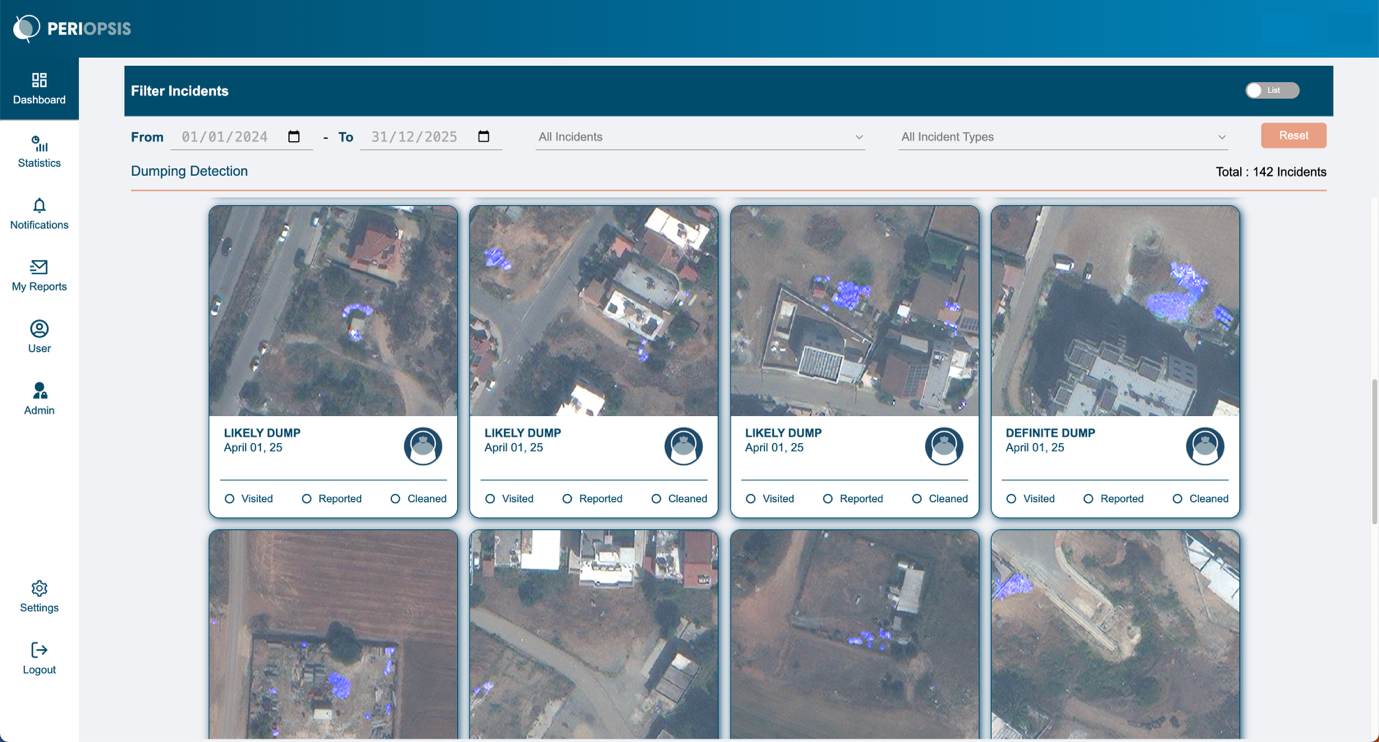
Task: Go to the Admin section icon
Action: click(39, 391)
